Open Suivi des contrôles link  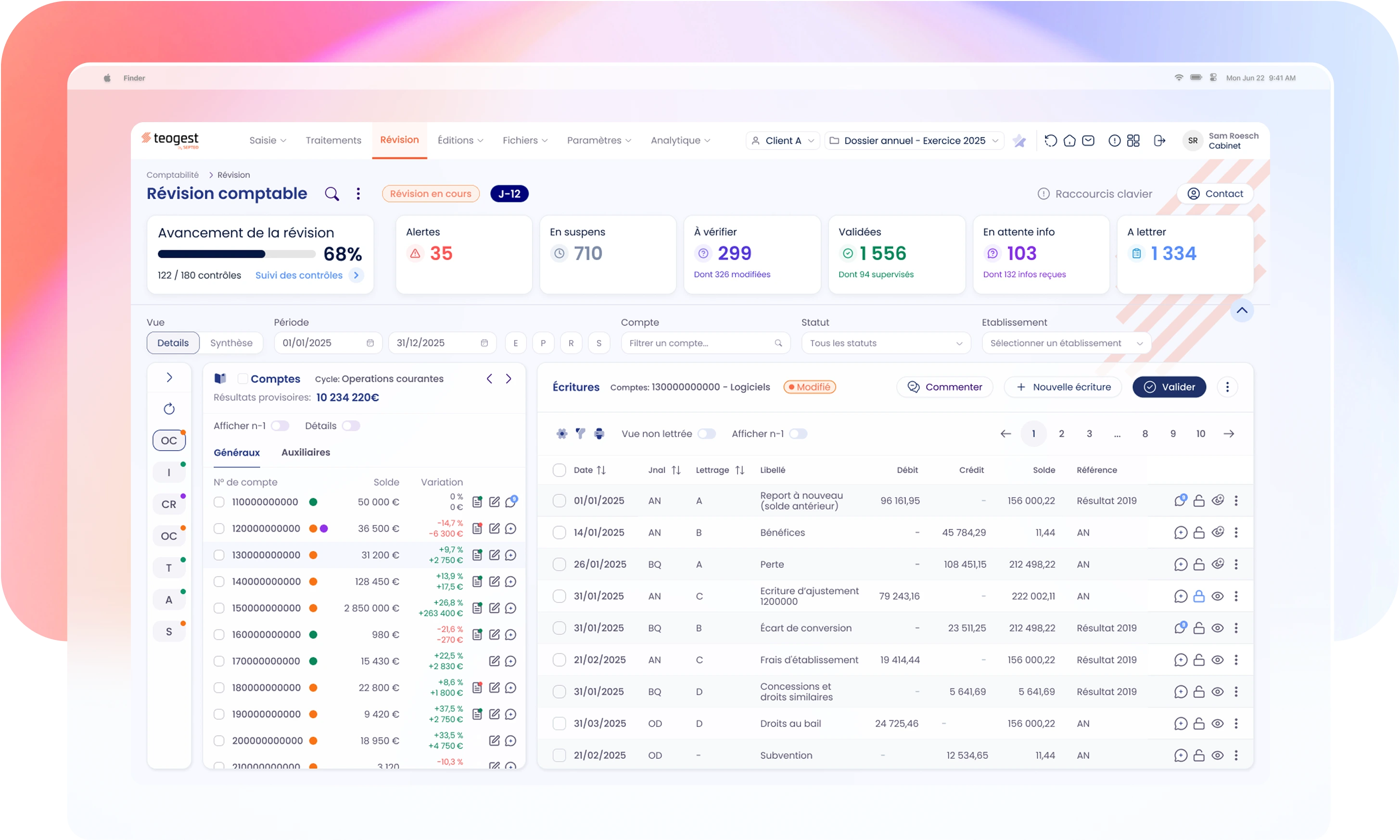pos(309,275)
